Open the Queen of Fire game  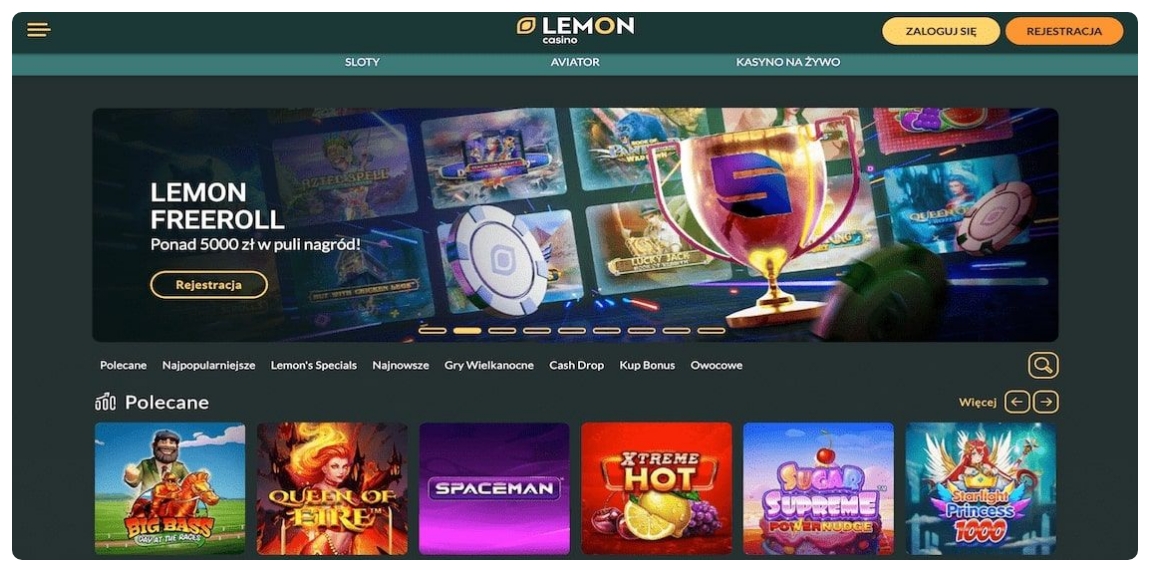pyautogui.click(x=332, y=488)
